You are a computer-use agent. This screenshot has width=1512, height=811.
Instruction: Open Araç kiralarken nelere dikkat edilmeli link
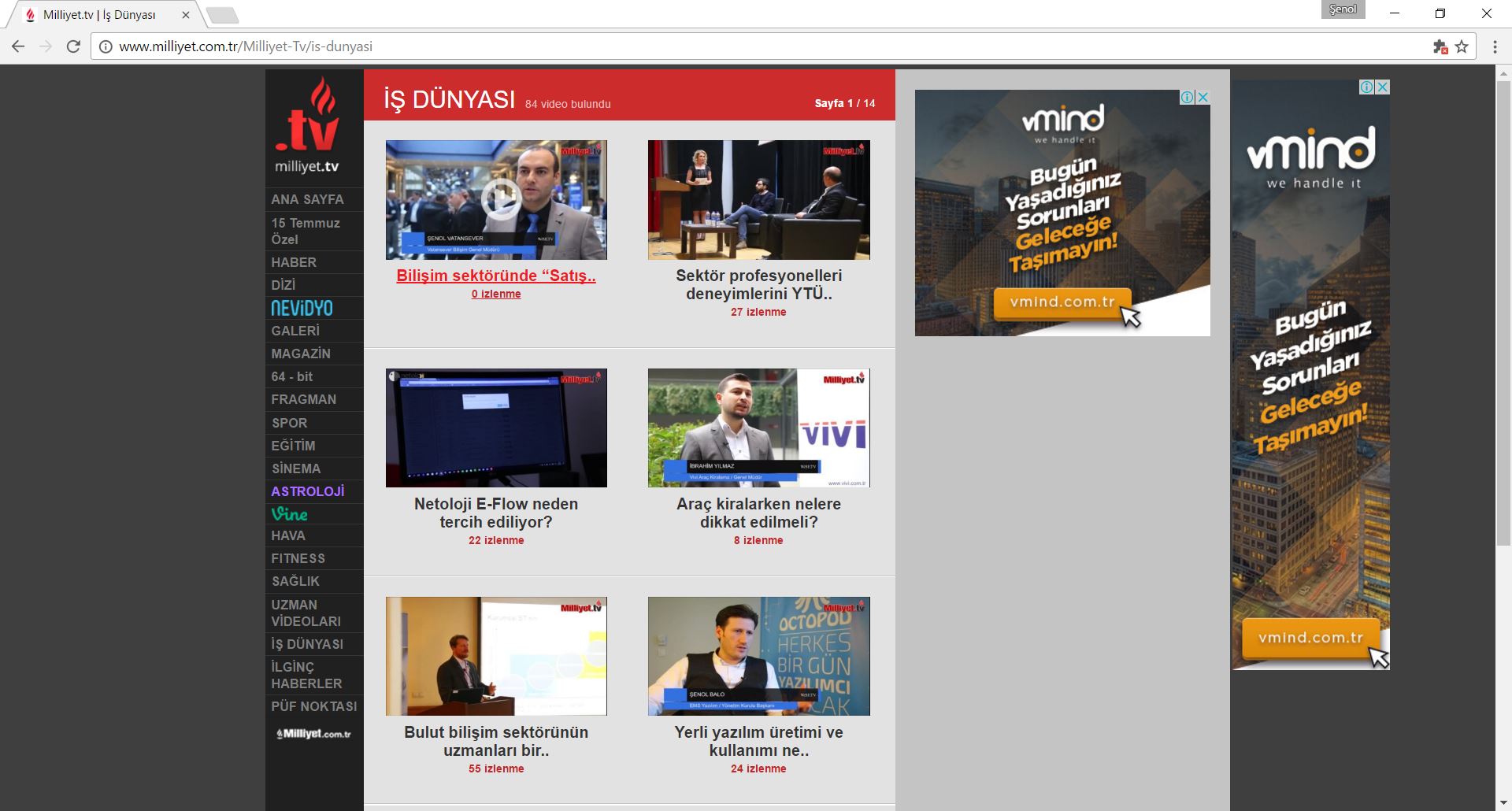pos(758,513)
